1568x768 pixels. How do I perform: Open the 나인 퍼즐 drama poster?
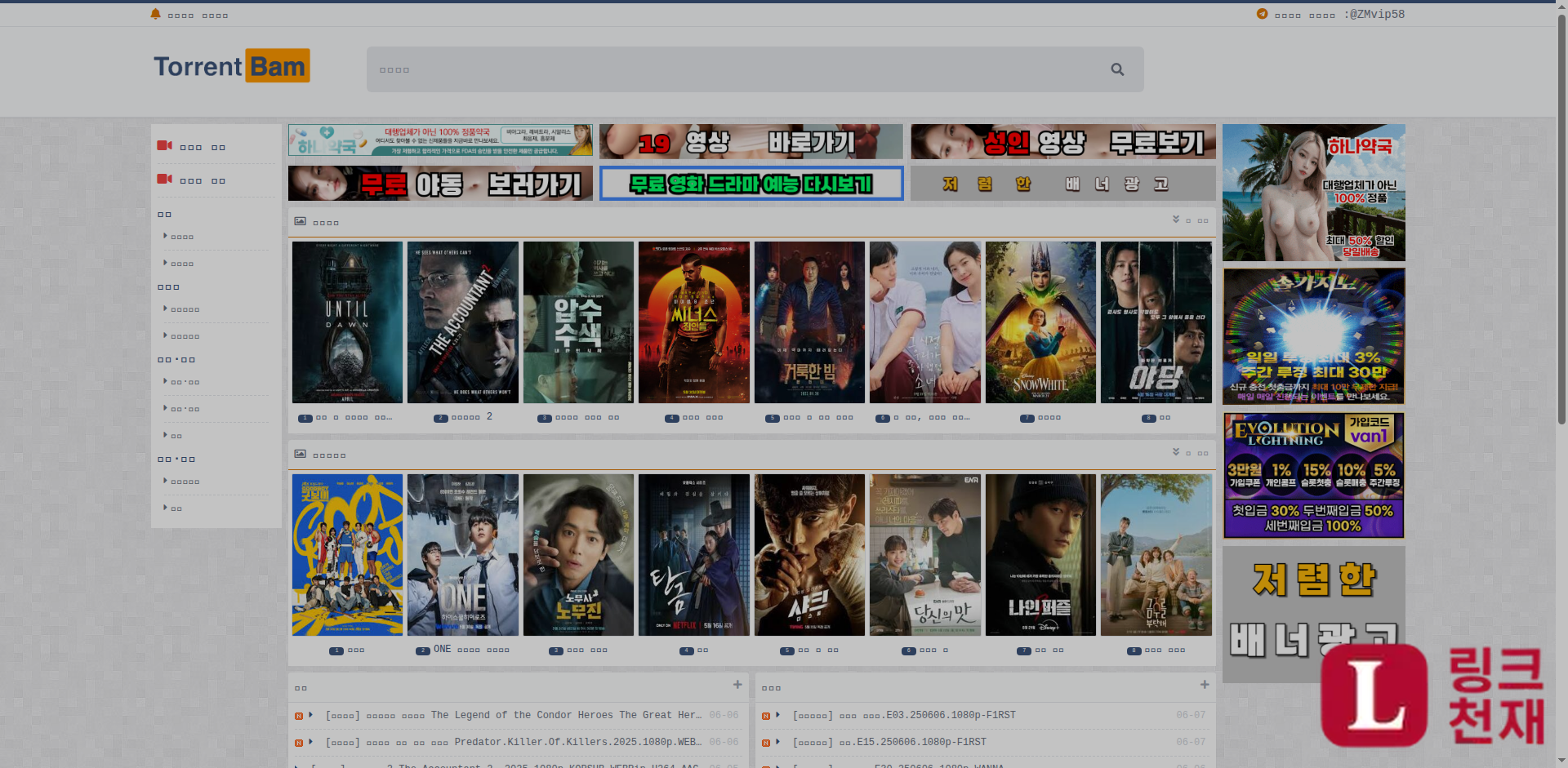tap(1040, 555)
